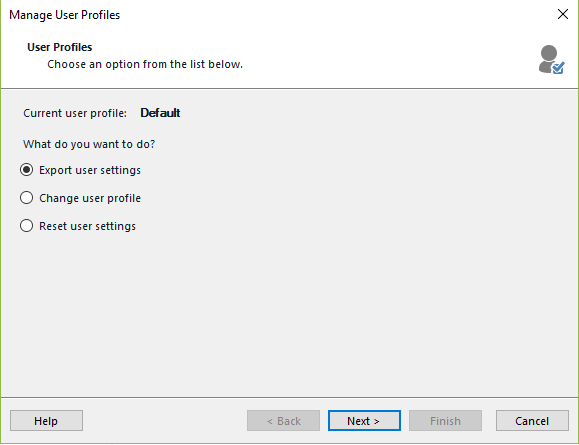This screenshot has height=445, width=579.
Task: Open Help for this wizard
Action: 47,421
